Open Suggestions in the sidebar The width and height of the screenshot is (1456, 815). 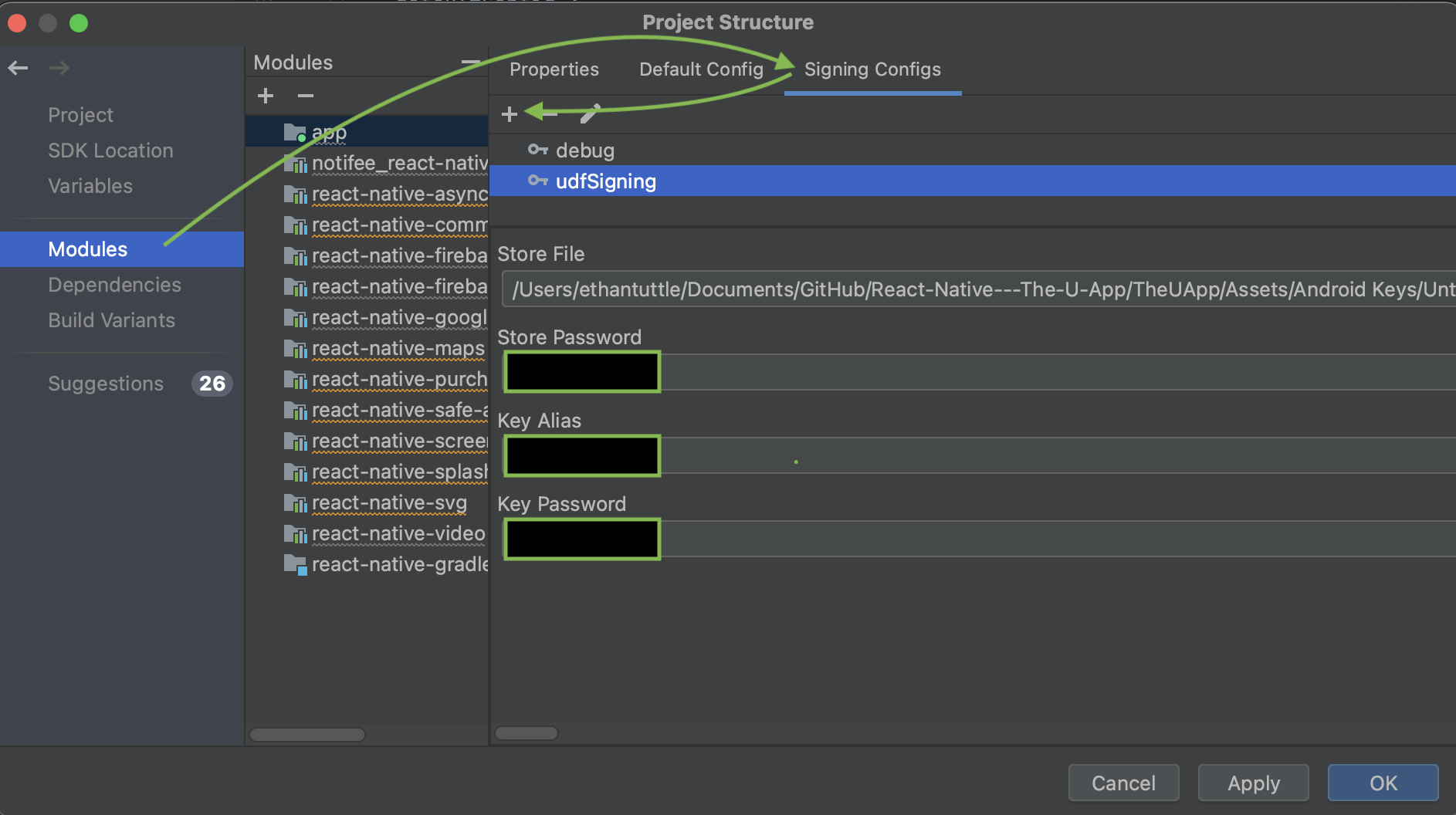point(106,384)
